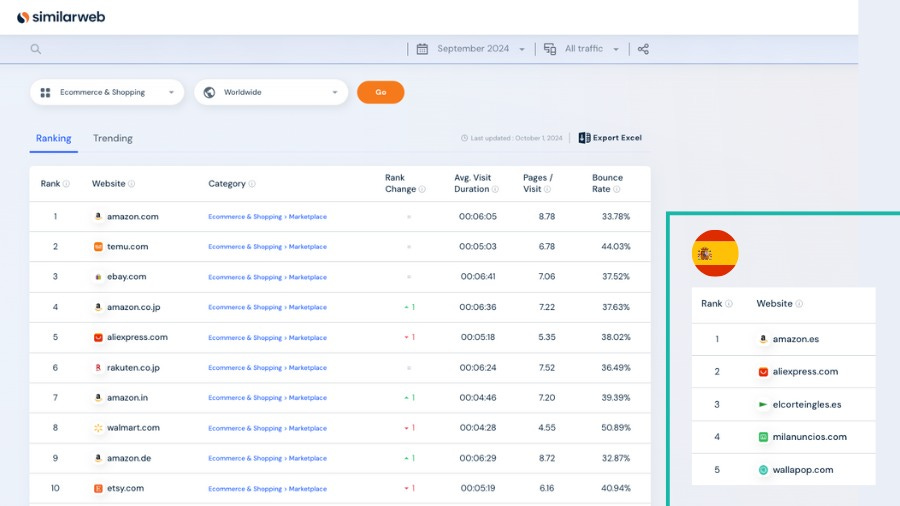Image resolution: width=900 pixels, height=506 pixels.
Task: Open milanuncios.com in the Spain ranking
Action: 809,437
